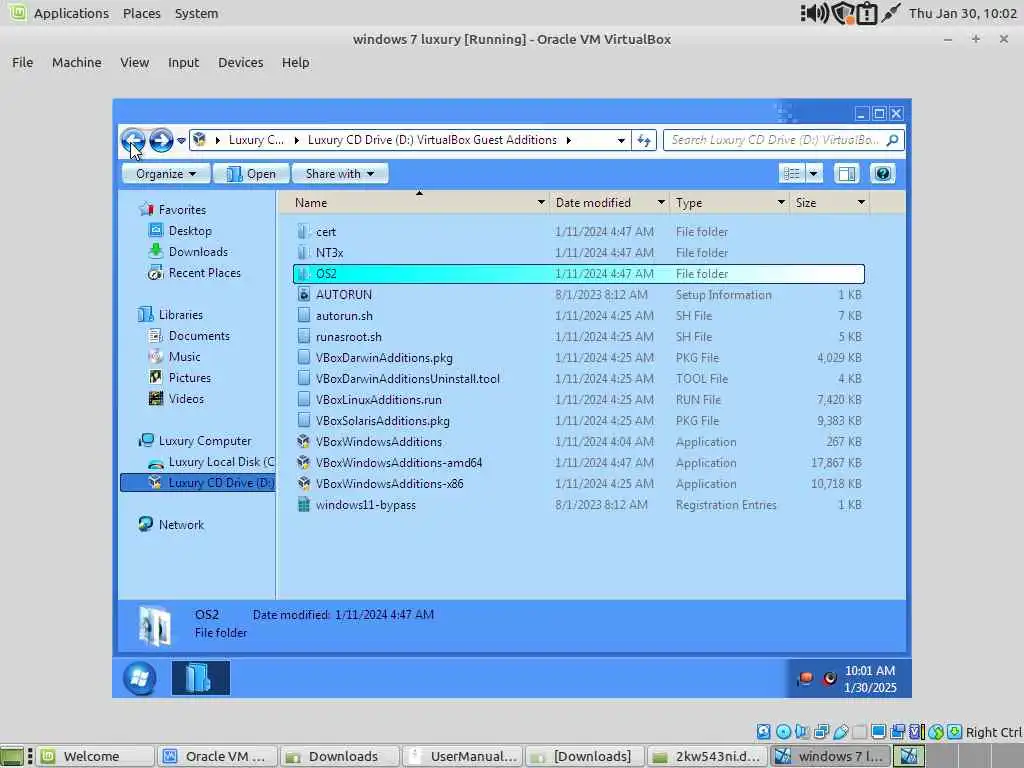Open the Share with dropdown
The height and width of the screenshot is (768, 1024).
point(340,174)
